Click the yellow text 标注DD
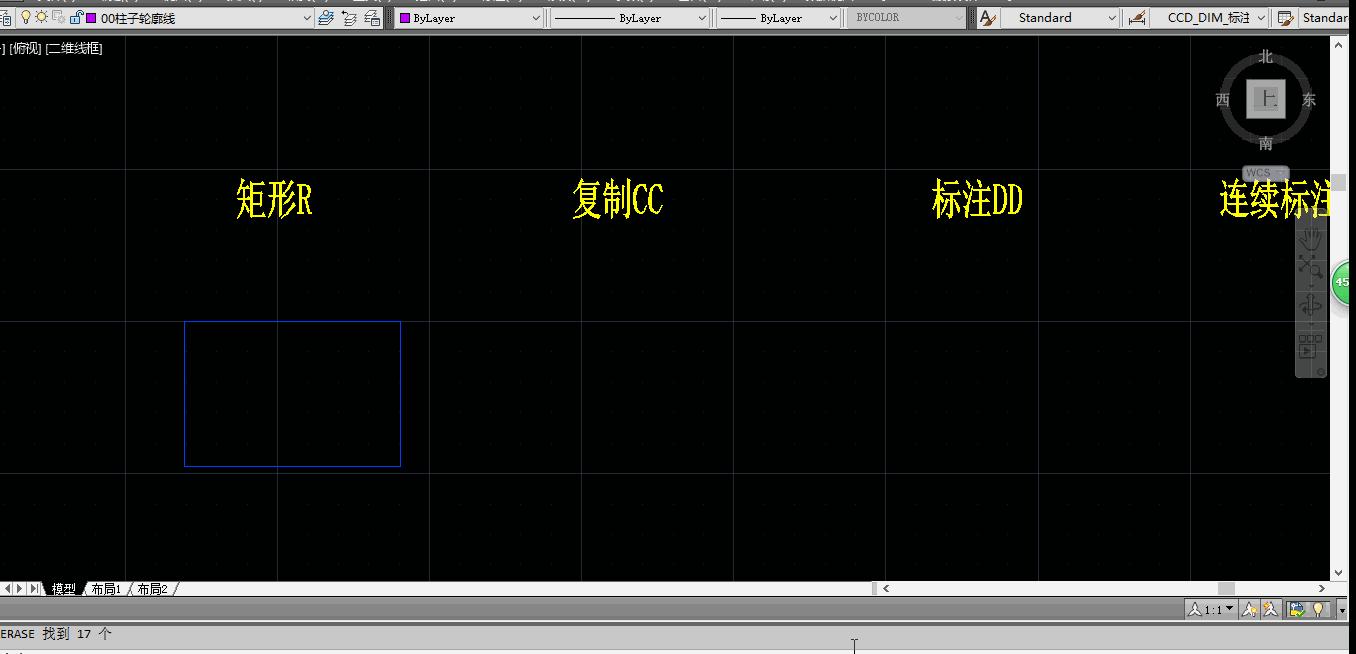The image size is (1356, 654). coord(977,199)
